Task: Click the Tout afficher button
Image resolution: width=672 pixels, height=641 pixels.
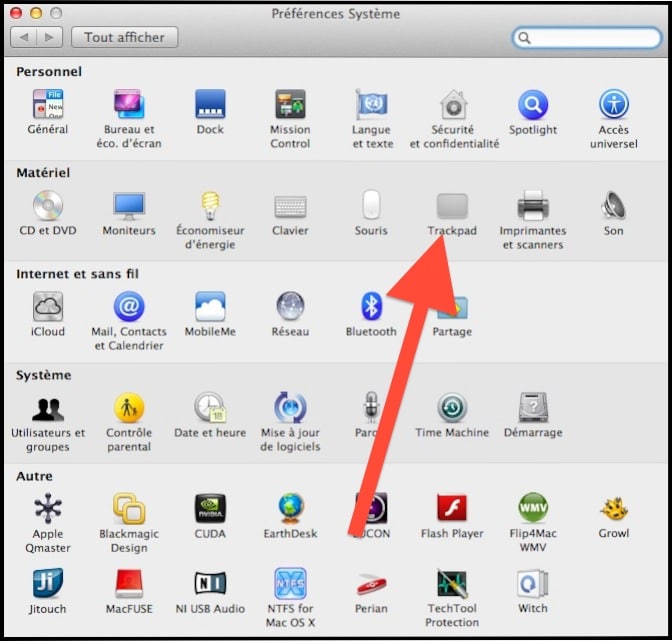Action: pos(124,37)
